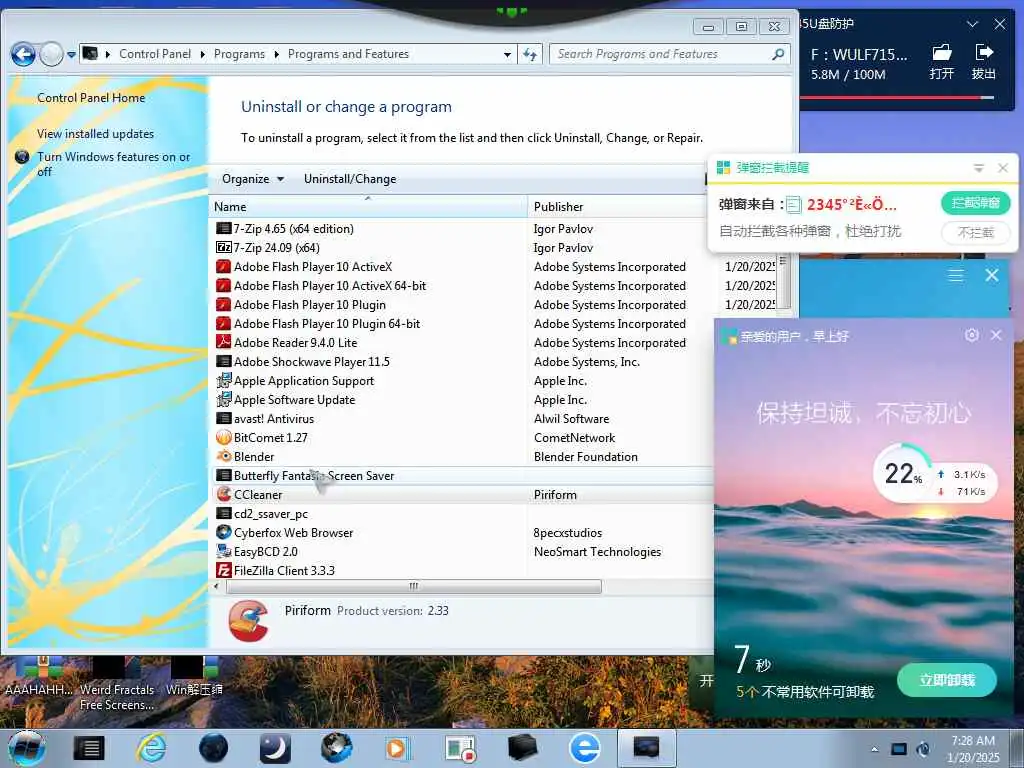Image resolution: width=1024 pixels, height=768 pixels.
Task: Open the Organize dropdown
Action: pyautogui.click(x=253, y=179)
